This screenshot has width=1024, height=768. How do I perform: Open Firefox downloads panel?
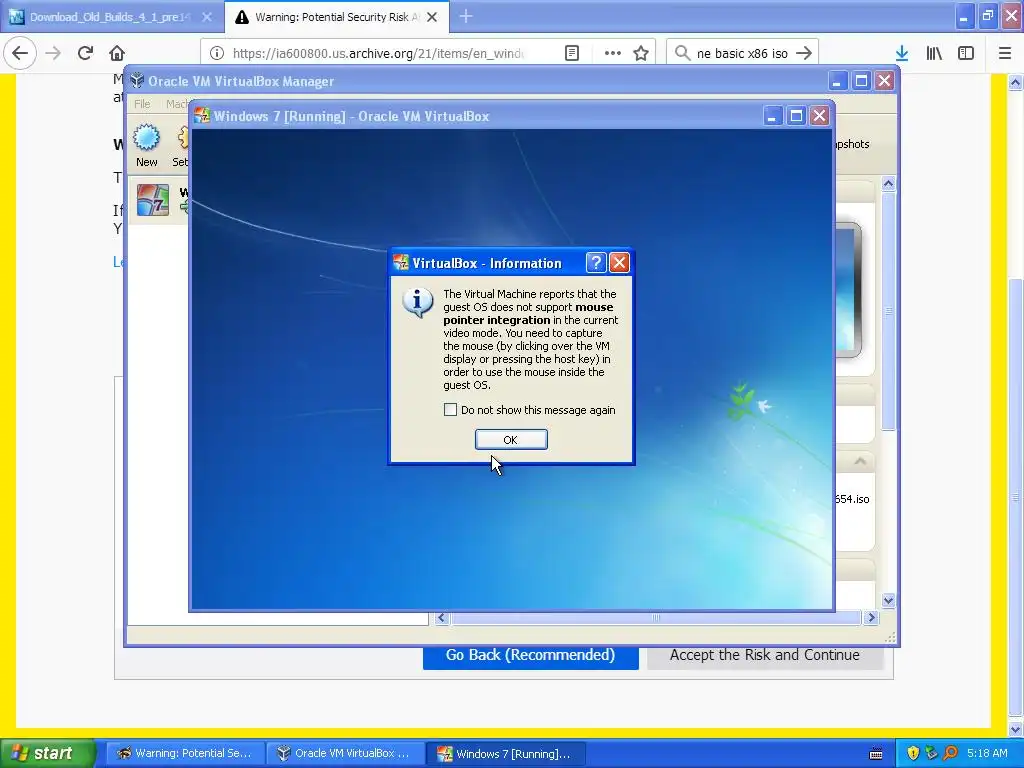point(902,53)
